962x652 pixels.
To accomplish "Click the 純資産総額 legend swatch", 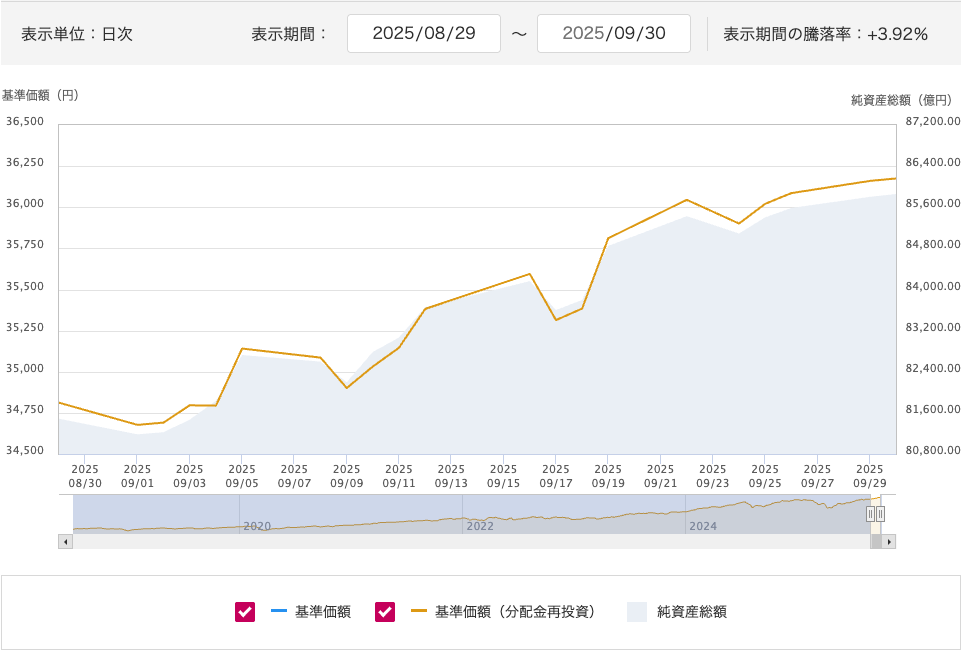I will (637, 612).
